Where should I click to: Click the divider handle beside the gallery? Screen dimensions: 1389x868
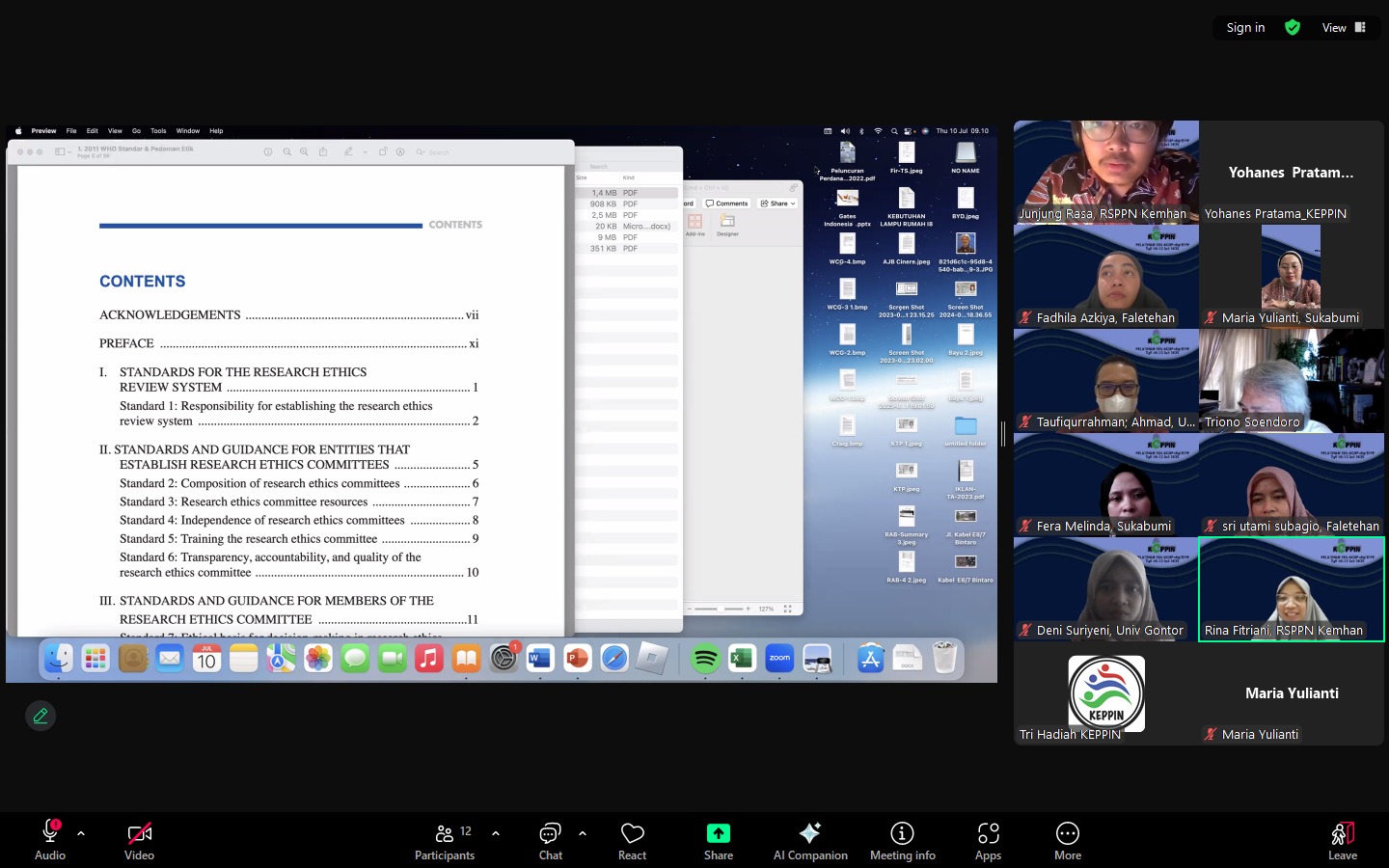point(1003,434)
